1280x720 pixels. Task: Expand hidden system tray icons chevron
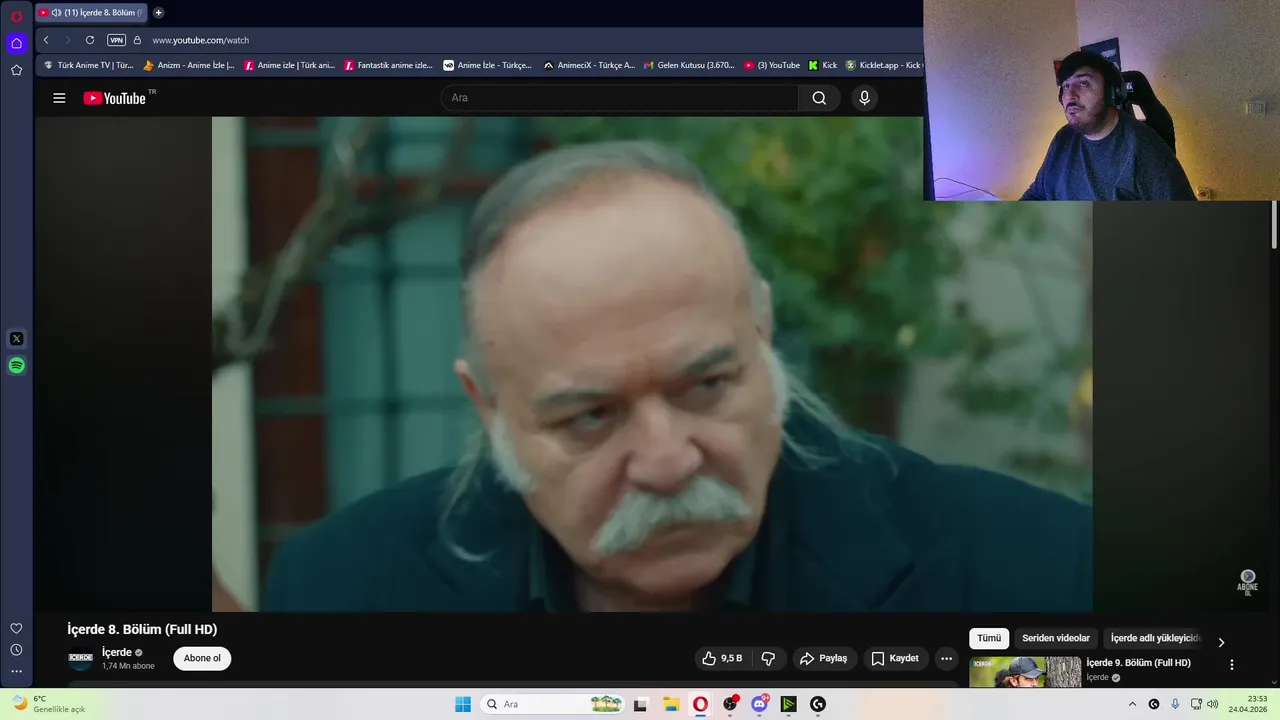(x=1132, y=704)
